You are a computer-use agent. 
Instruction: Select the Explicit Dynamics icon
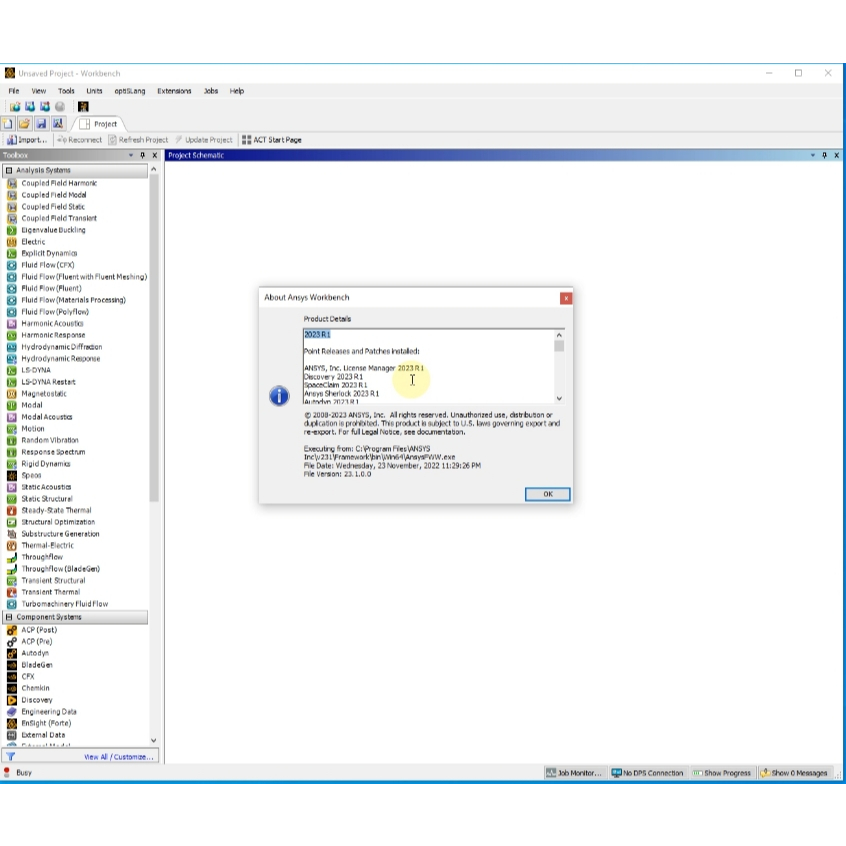click(12, 253)
